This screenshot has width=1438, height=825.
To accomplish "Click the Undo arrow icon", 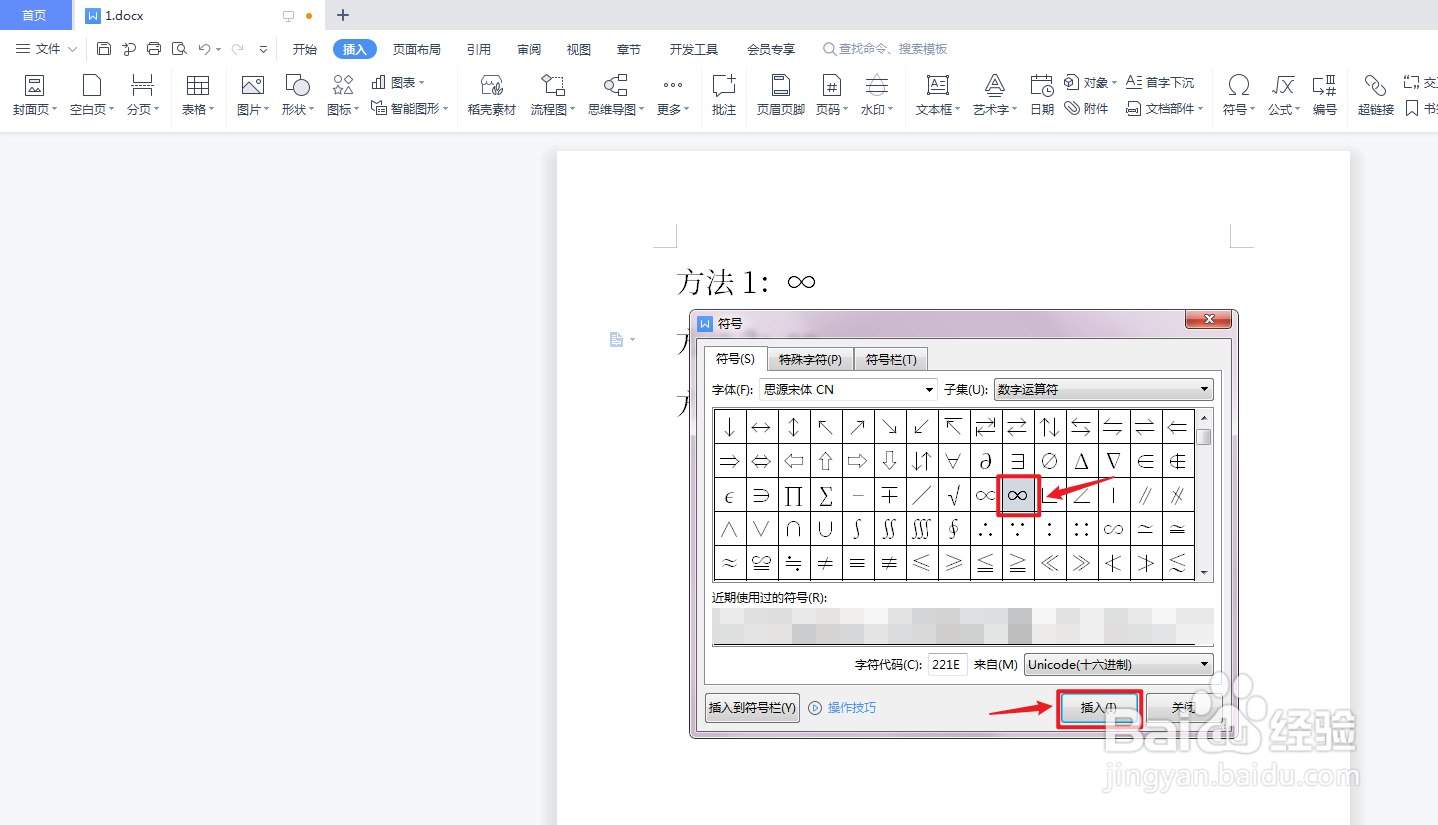I will [204, 49].
